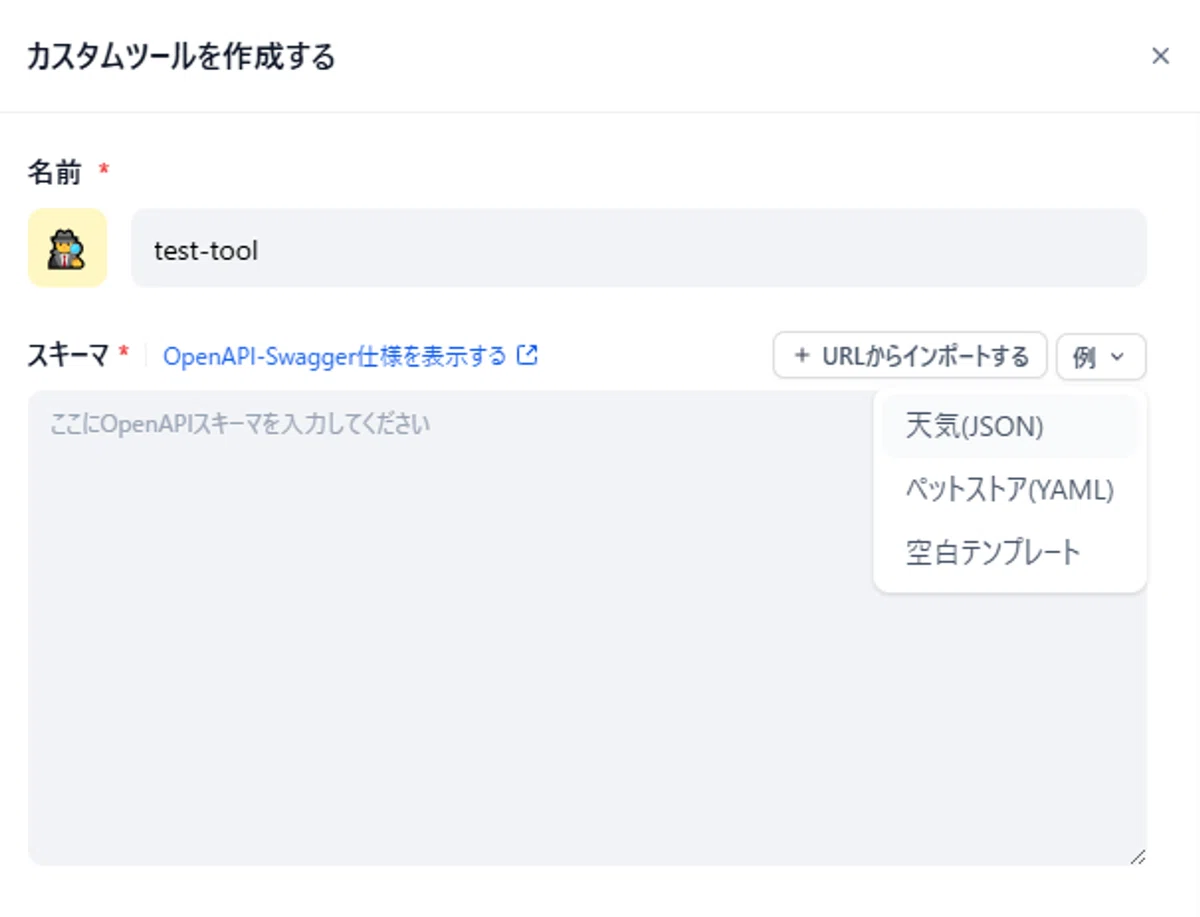Choose the ペットストア(YAML) example
This screenshot has height=917, width=1200.
[1010, 489]
